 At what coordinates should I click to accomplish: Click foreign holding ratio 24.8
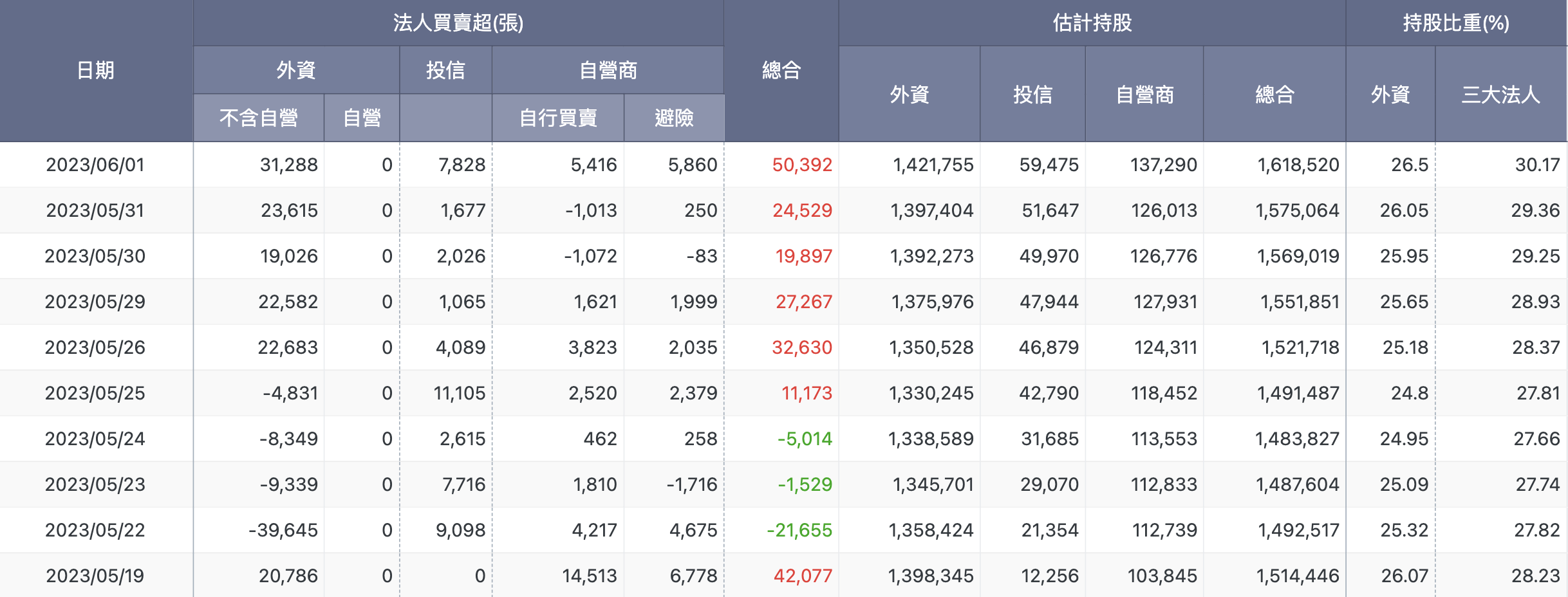(1410, 393)
